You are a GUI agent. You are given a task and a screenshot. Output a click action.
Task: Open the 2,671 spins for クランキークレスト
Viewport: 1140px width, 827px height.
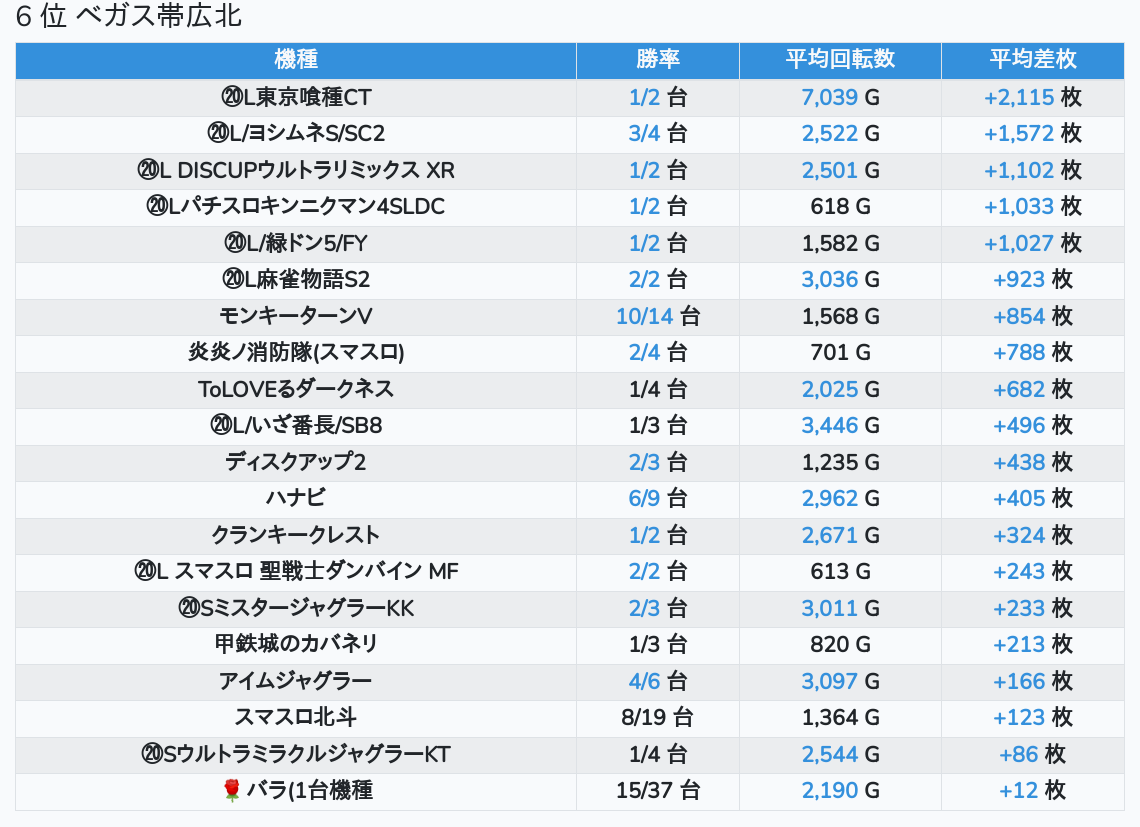(829, 535)
